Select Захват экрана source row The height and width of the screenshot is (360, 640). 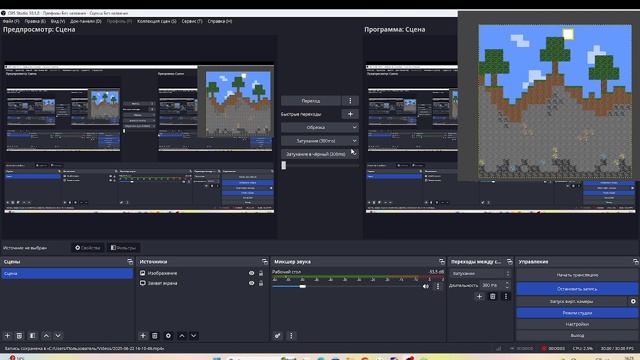[x=202, y=283]
